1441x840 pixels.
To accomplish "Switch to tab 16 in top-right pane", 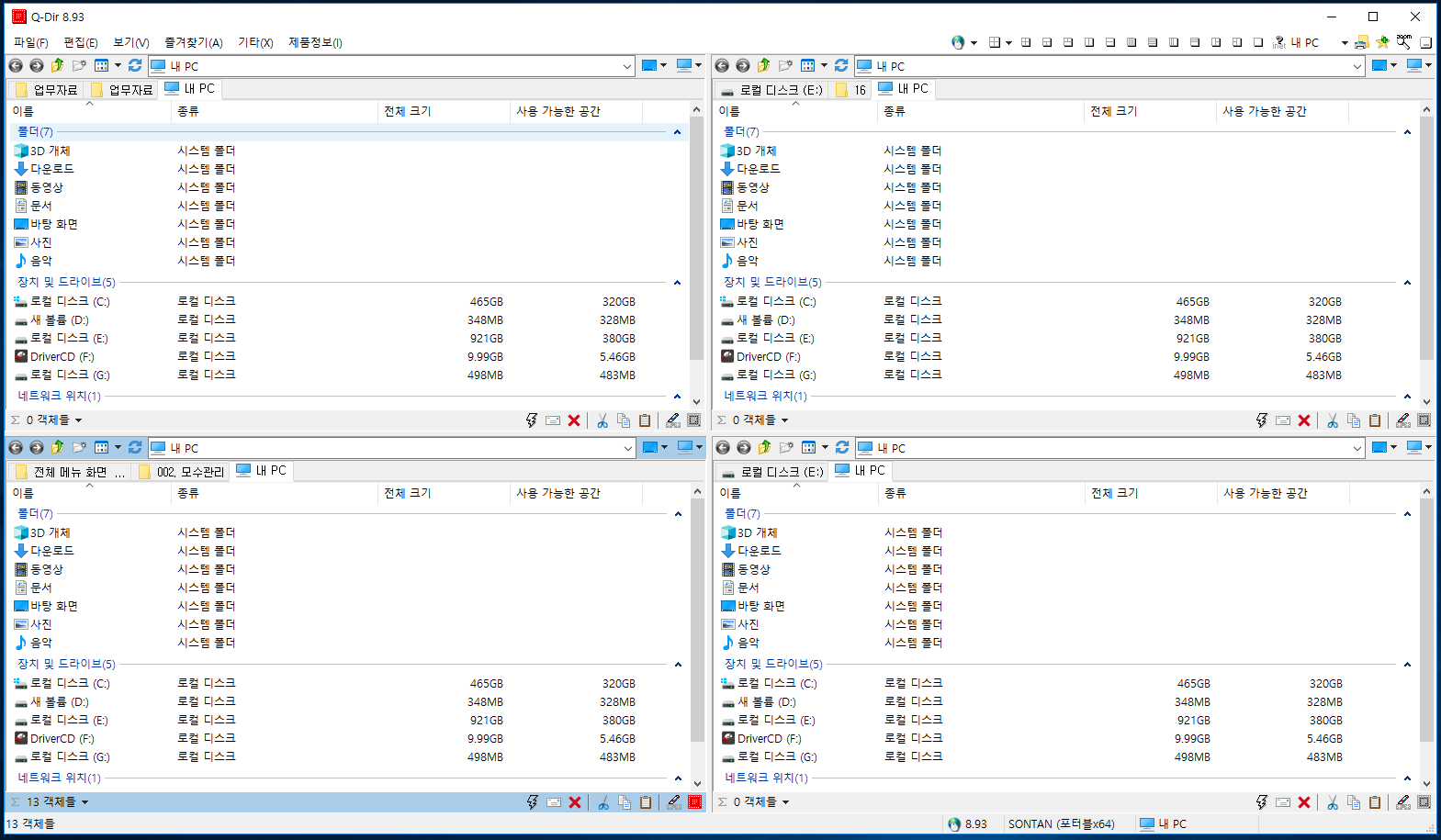I will (x=850, y=90).
